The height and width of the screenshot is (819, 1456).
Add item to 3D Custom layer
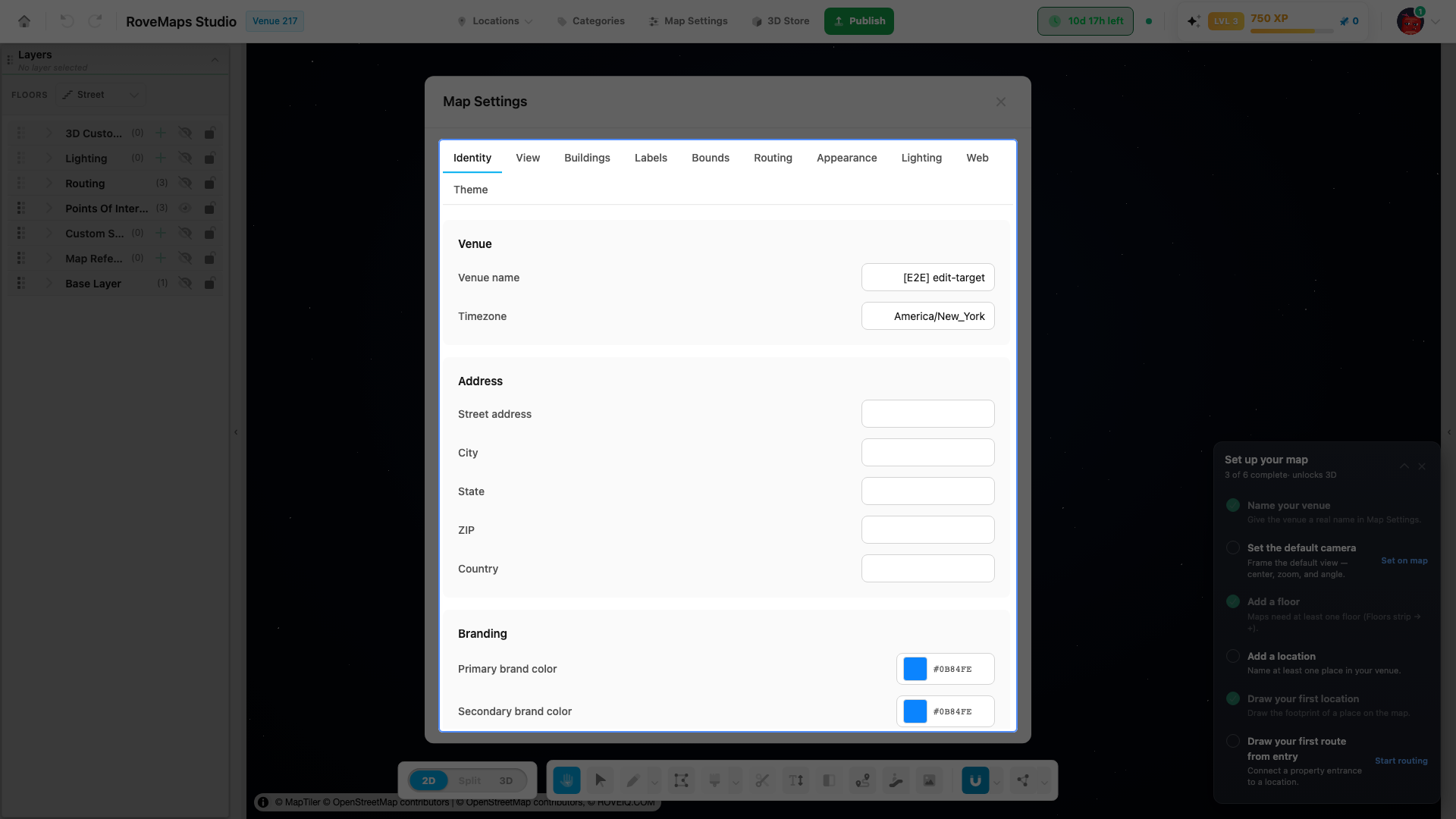point(161,133)
